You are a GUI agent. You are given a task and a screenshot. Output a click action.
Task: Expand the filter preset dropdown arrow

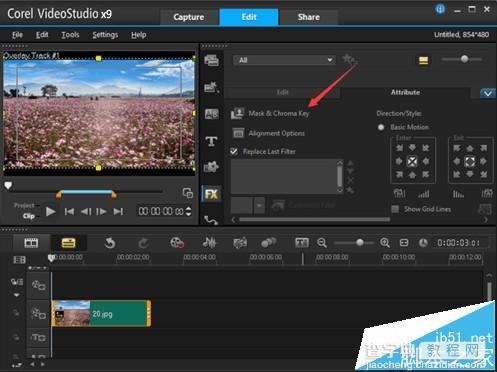coord(259,205)
